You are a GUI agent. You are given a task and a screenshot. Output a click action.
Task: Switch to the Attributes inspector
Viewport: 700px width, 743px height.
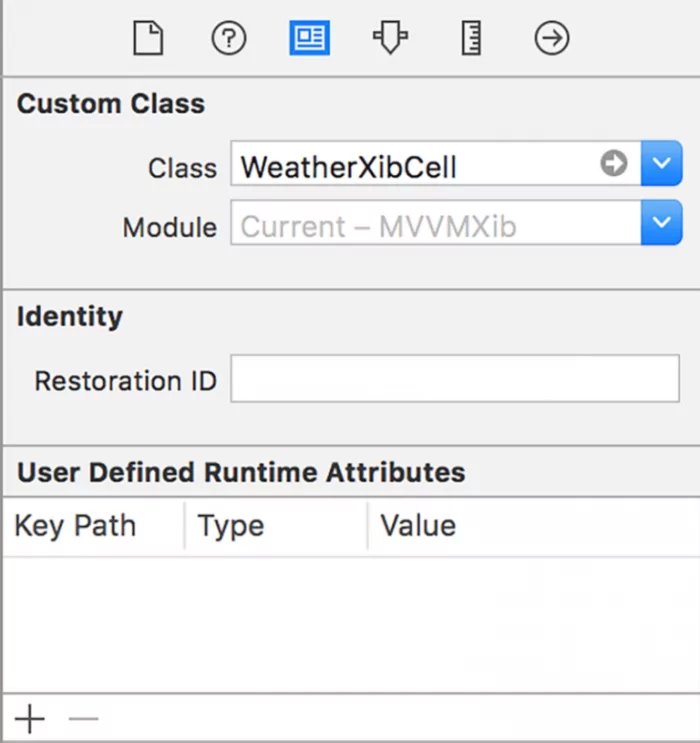[390, 39]
